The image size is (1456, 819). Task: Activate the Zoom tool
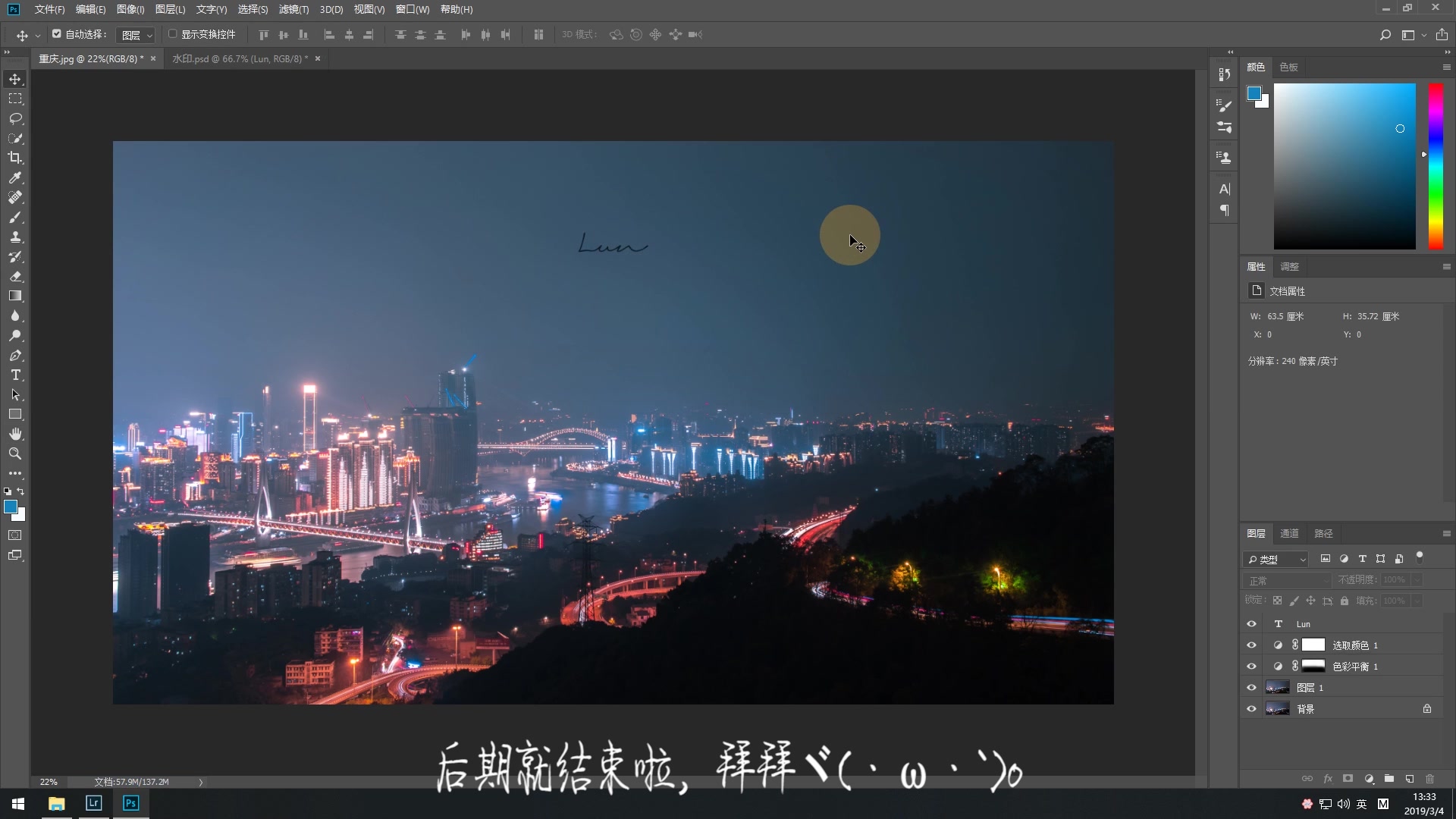pos(14,453)
